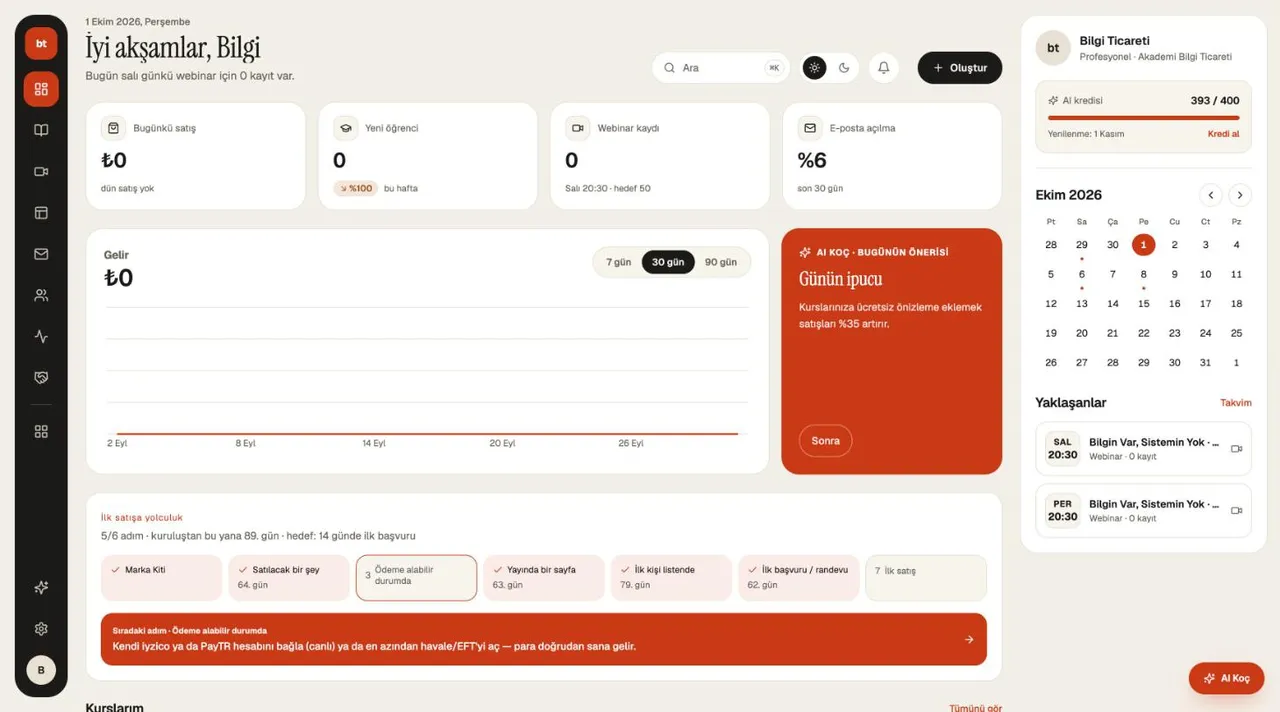The height and width of the screenshot is (712, 1280).
Task: Click the Tümünü gör link
Action: pos(976,707)
